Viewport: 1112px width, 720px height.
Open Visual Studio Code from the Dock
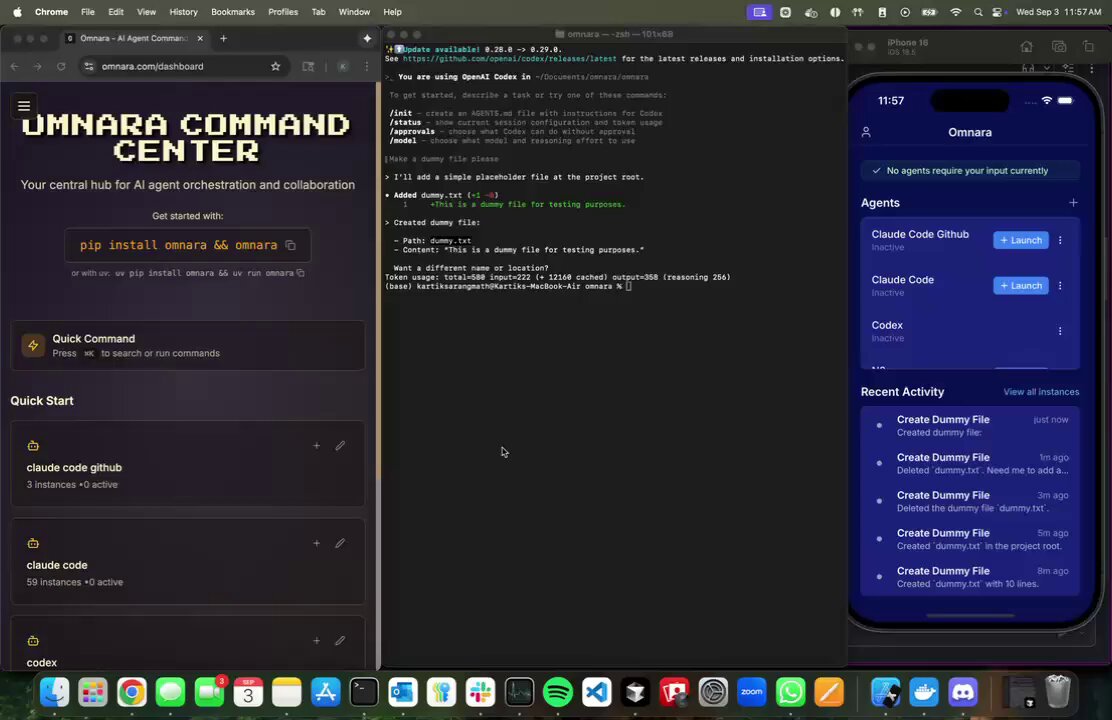(x=596, y=692)
